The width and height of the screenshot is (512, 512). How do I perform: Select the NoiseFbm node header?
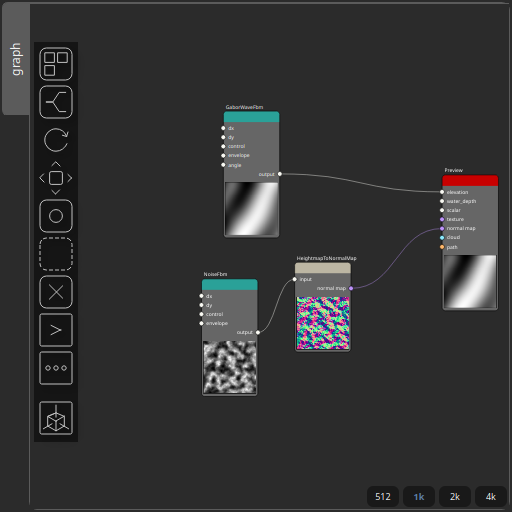[229, 285]
